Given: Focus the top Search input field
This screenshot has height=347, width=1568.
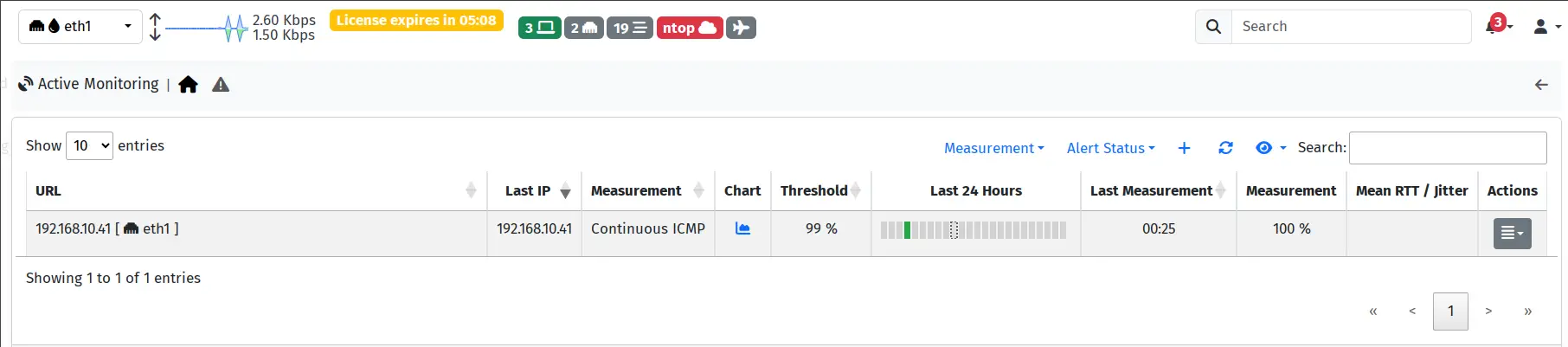Looking at the screenshot, I should tap(1351, 27).
